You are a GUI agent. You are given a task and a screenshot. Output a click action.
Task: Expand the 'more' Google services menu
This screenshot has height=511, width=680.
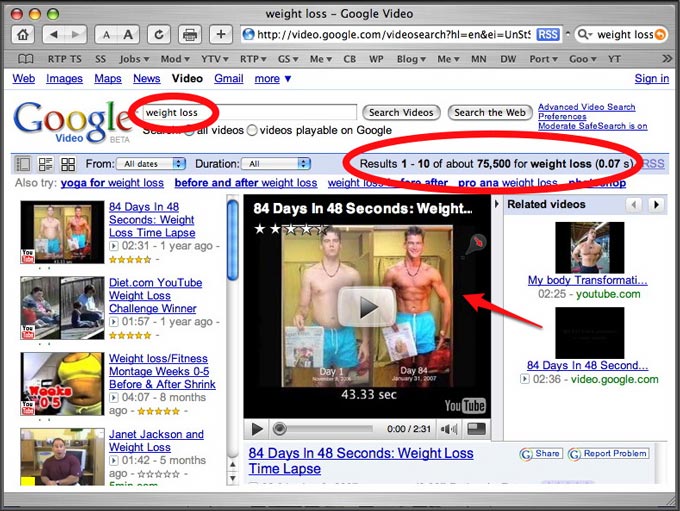(x=273, y=79)
